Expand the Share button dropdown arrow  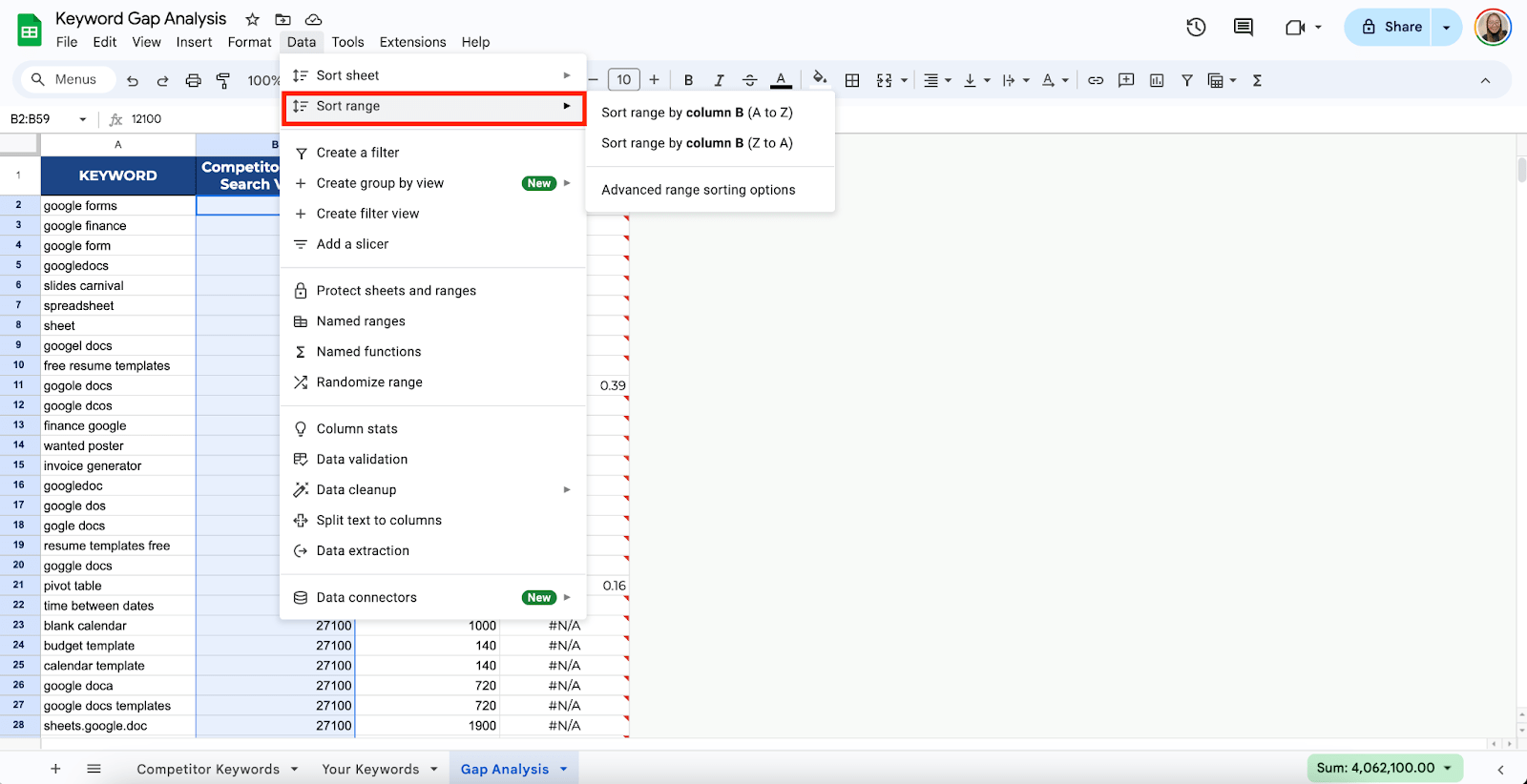tap(1447, 28)
